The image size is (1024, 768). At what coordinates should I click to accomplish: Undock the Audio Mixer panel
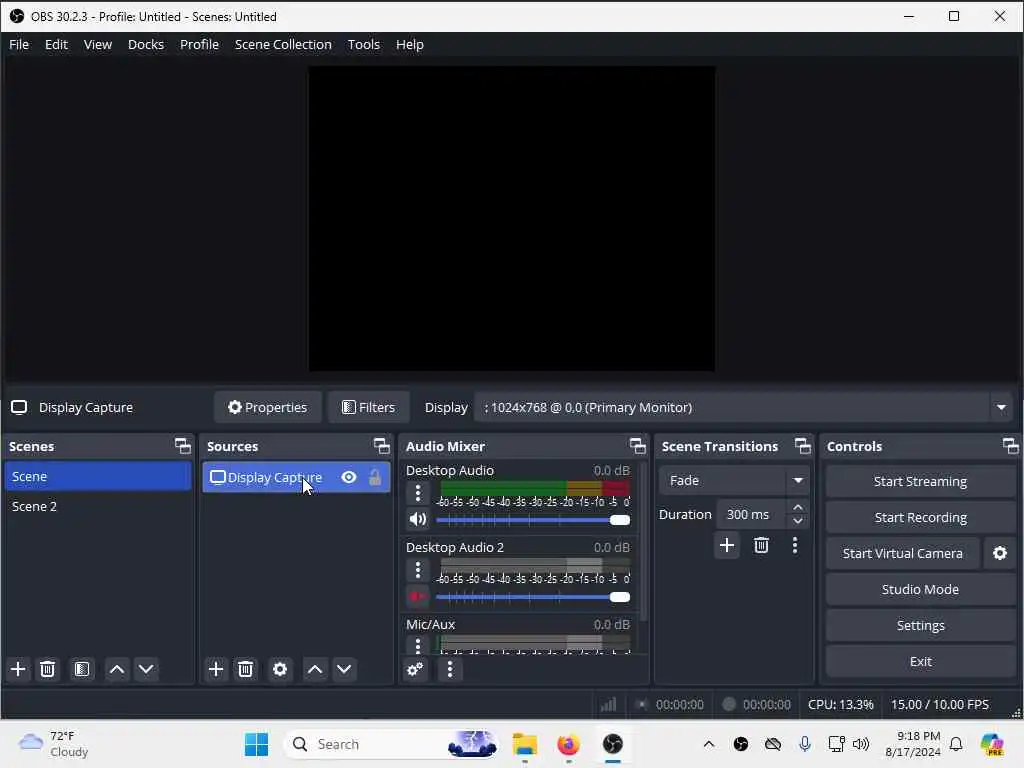click(x=637, y=446)
